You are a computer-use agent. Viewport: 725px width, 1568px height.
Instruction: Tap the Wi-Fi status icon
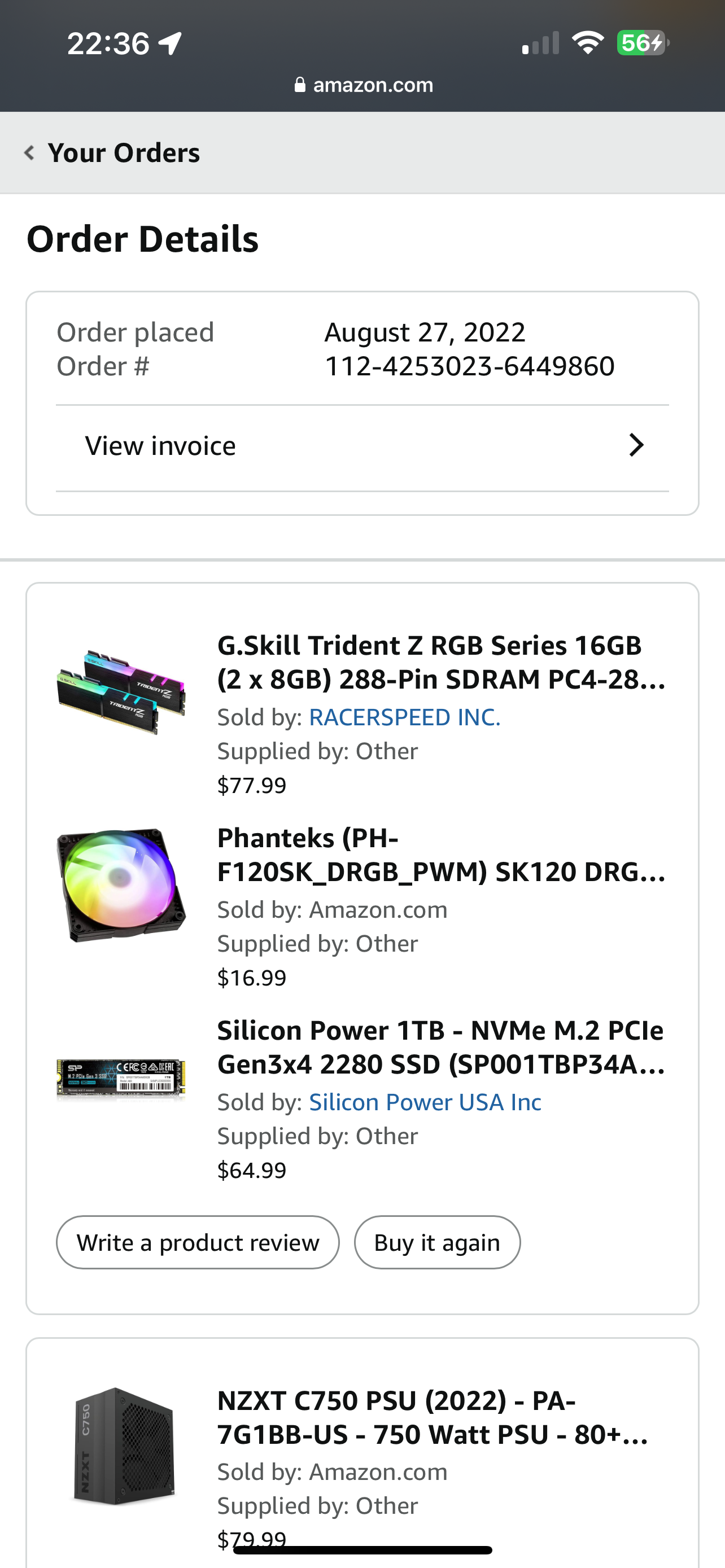point(587,42)
